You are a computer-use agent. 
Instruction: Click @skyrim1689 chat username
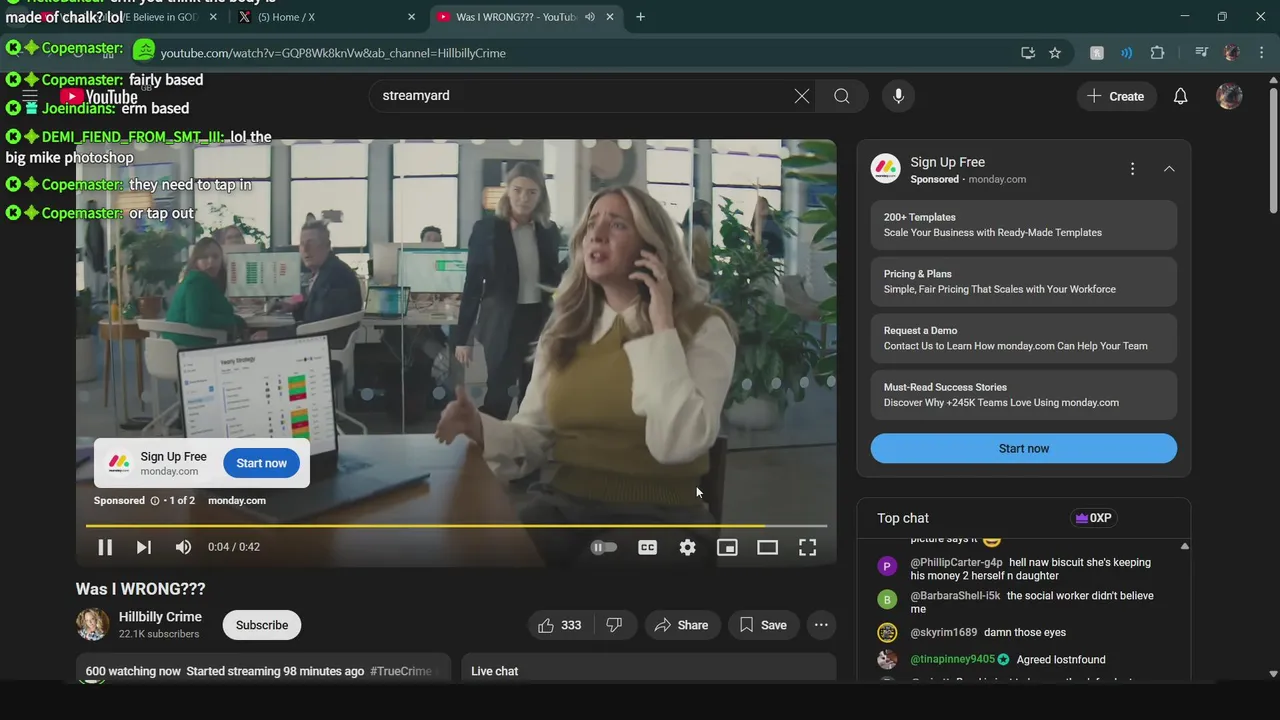point(943,633)
